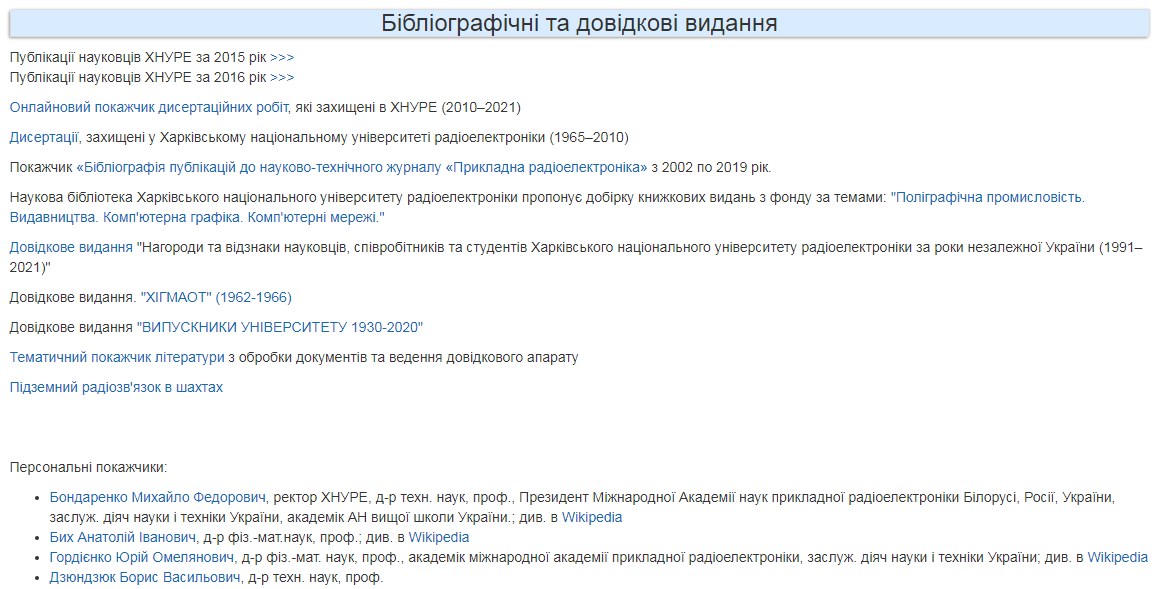Viewport: 1166px width, 589px height.
Task: Open Wikipedia link for Гордієнко
Action: [1118, 558]
